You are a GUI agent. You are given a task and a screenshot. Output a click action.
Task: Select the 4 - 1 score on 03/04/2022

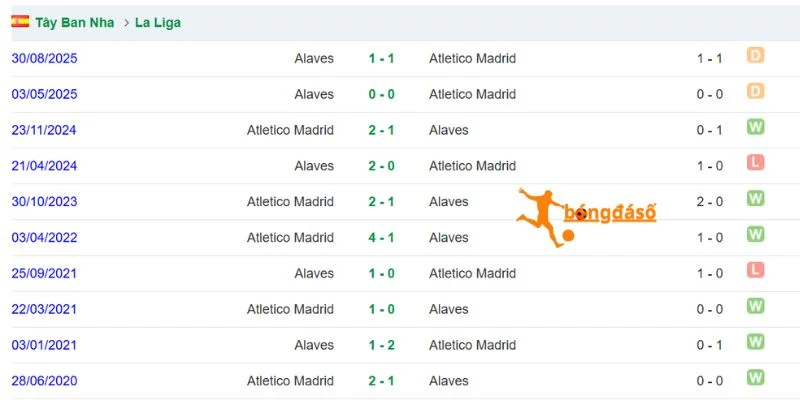point(382,238)
